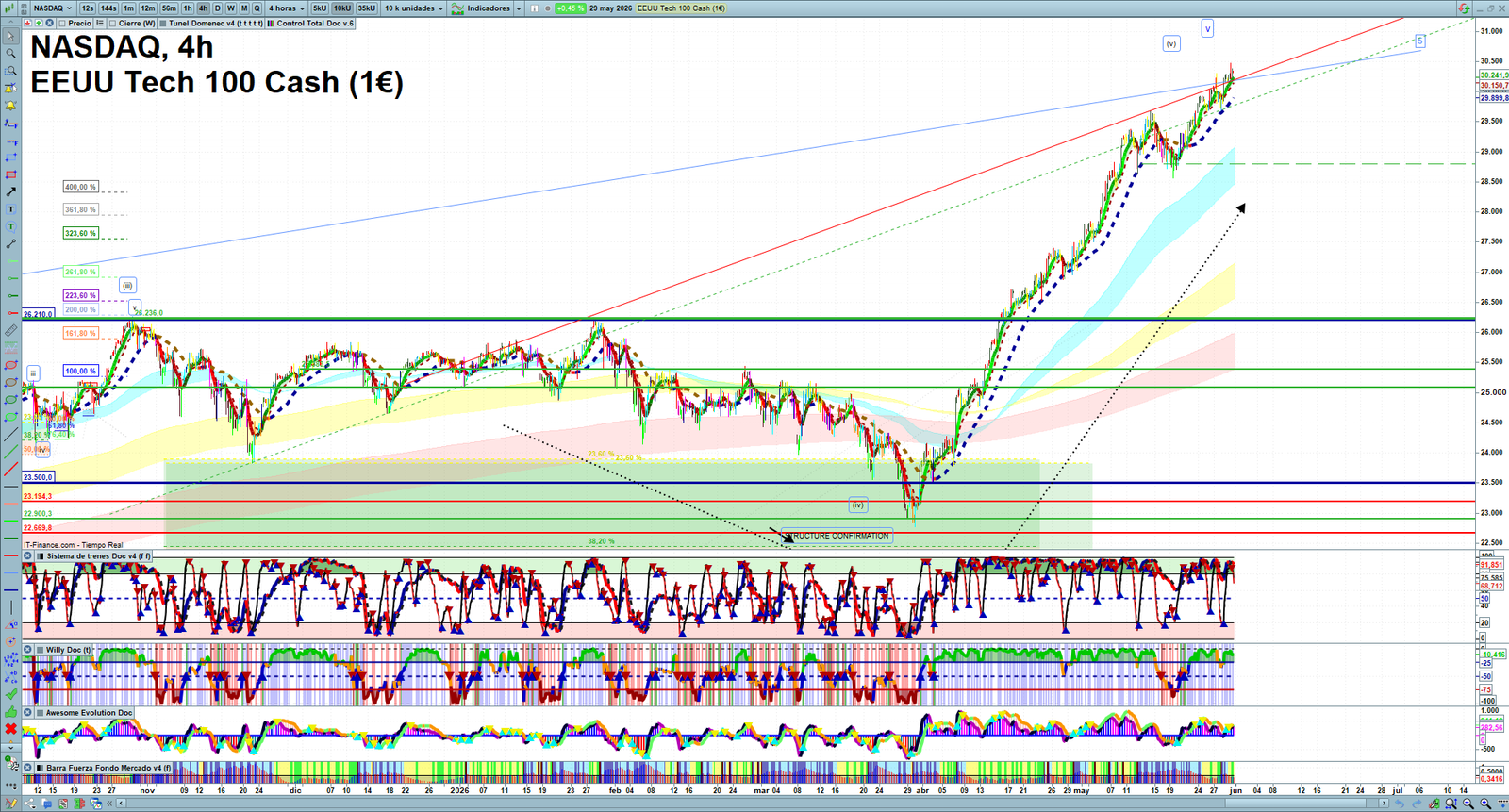
Task: Click the 323,60 % Fibonacci label
Action: (80, 233)
